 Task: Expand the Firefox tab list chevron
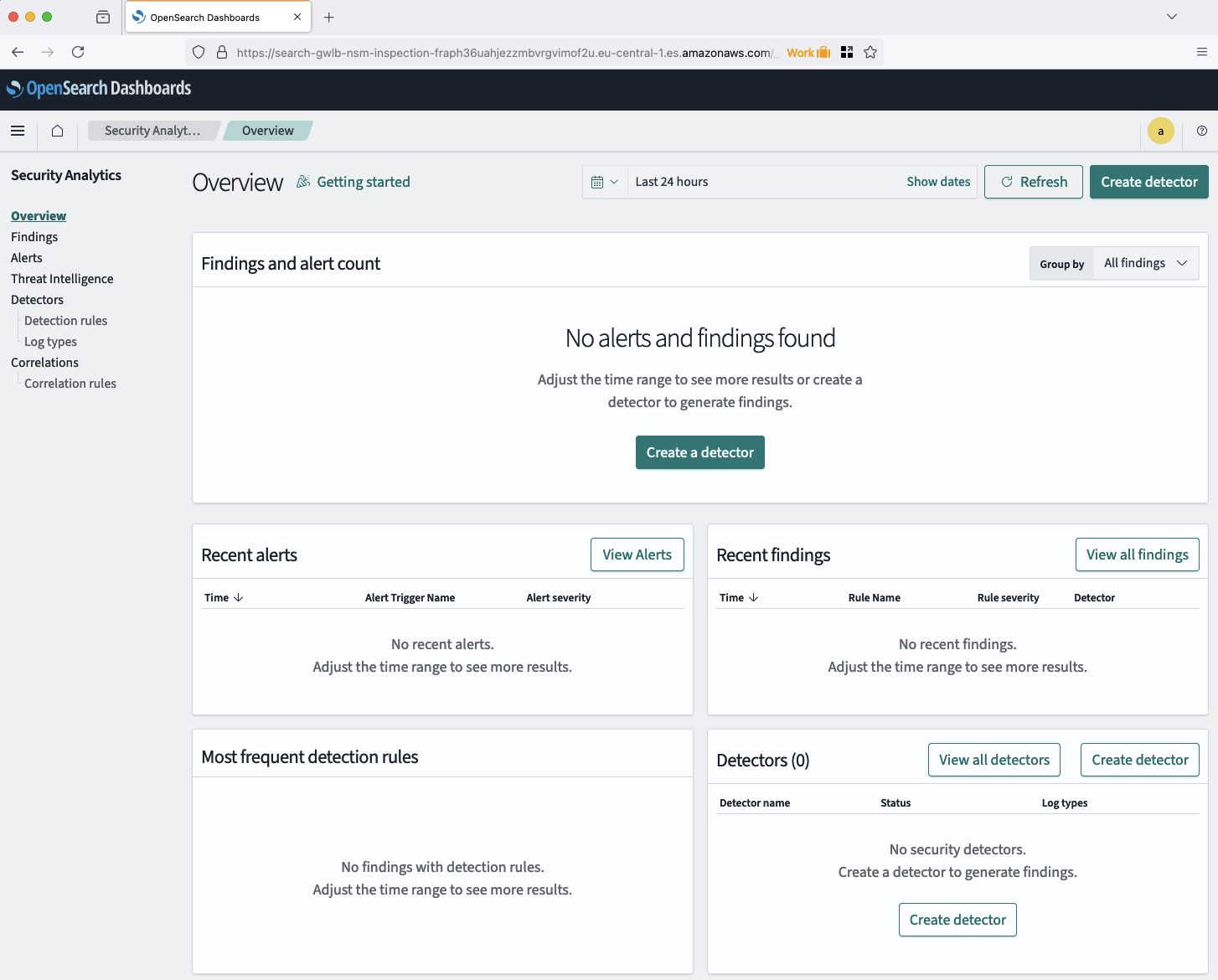point(1170,17)
